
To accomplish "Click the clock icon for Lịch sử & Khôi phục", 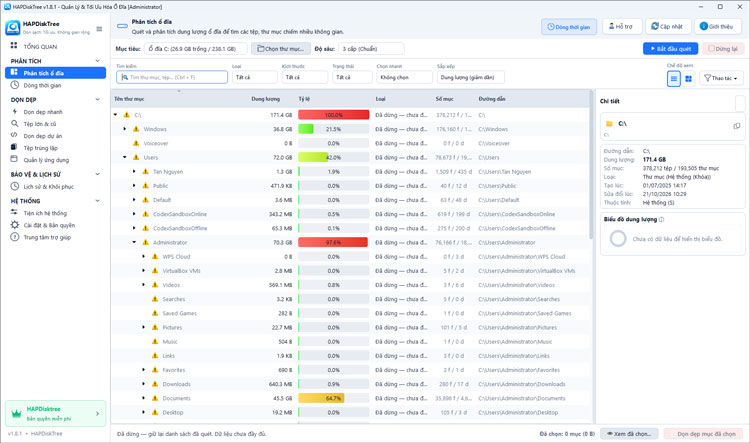I will 14,186.
